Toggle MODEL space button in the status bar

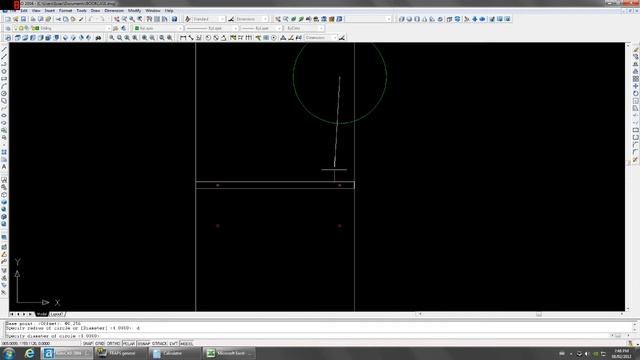[186, 344]
